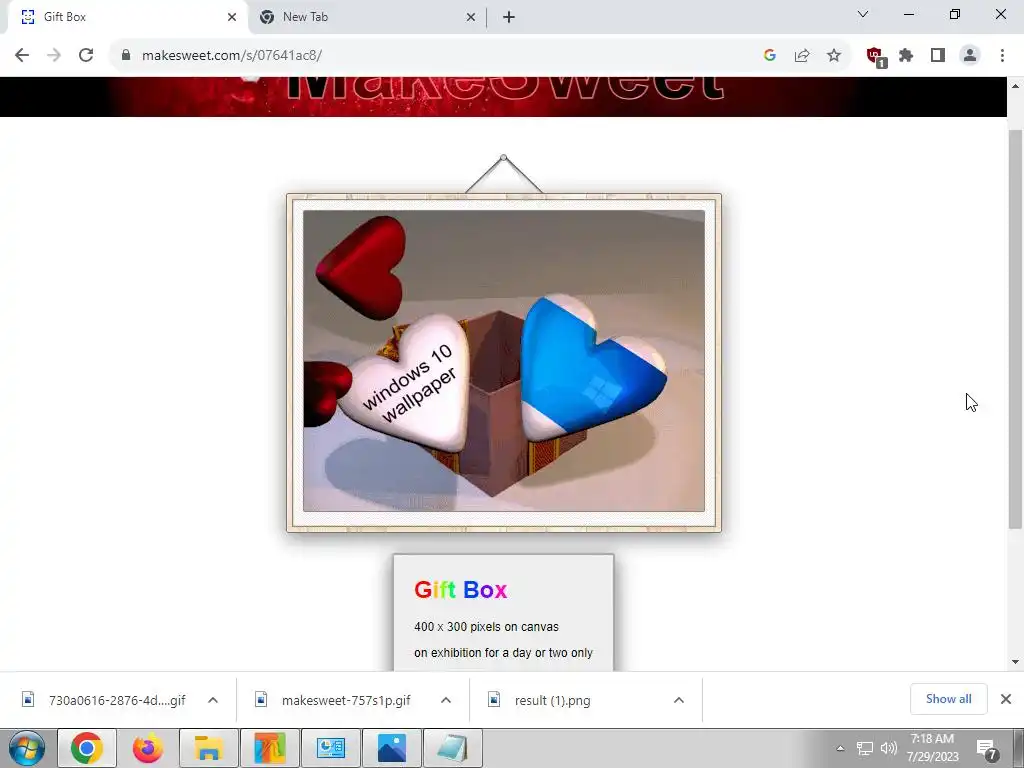Launch Firefox from the taskbar
Screen dimensions: 1024x768
pyautogui.click(x=148, y=748)
